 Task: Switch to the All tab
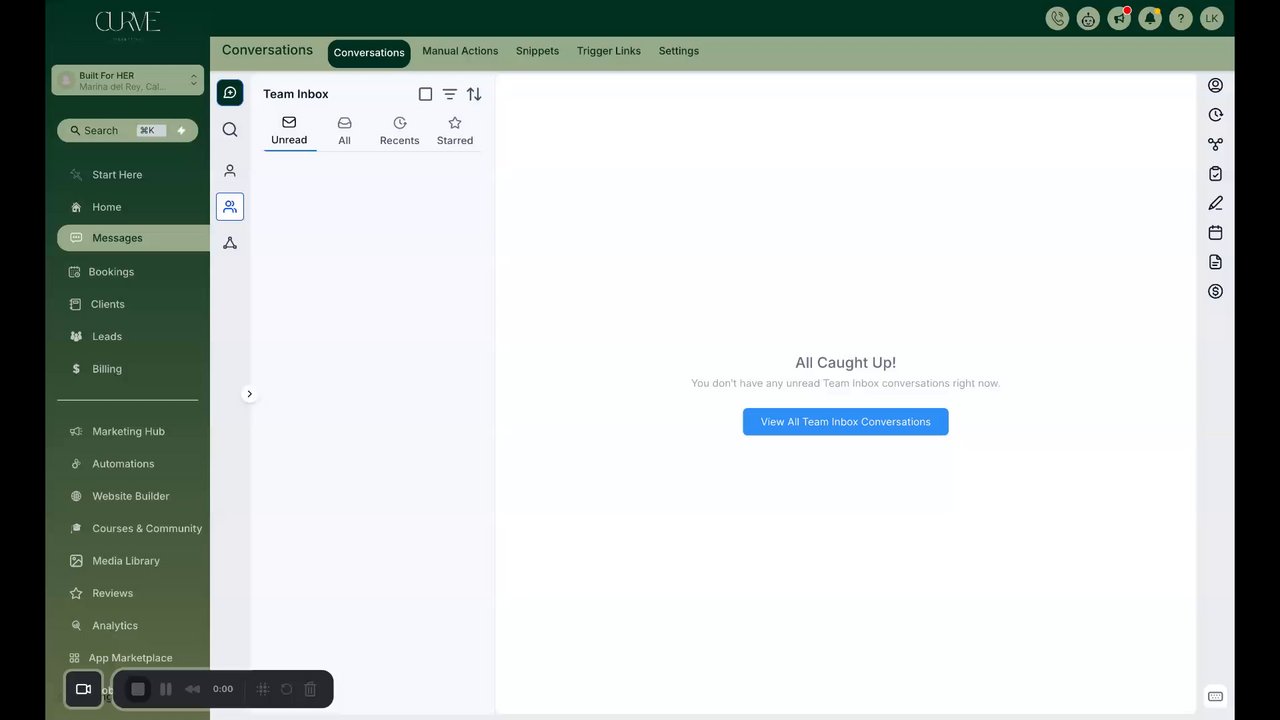[344, 131]
